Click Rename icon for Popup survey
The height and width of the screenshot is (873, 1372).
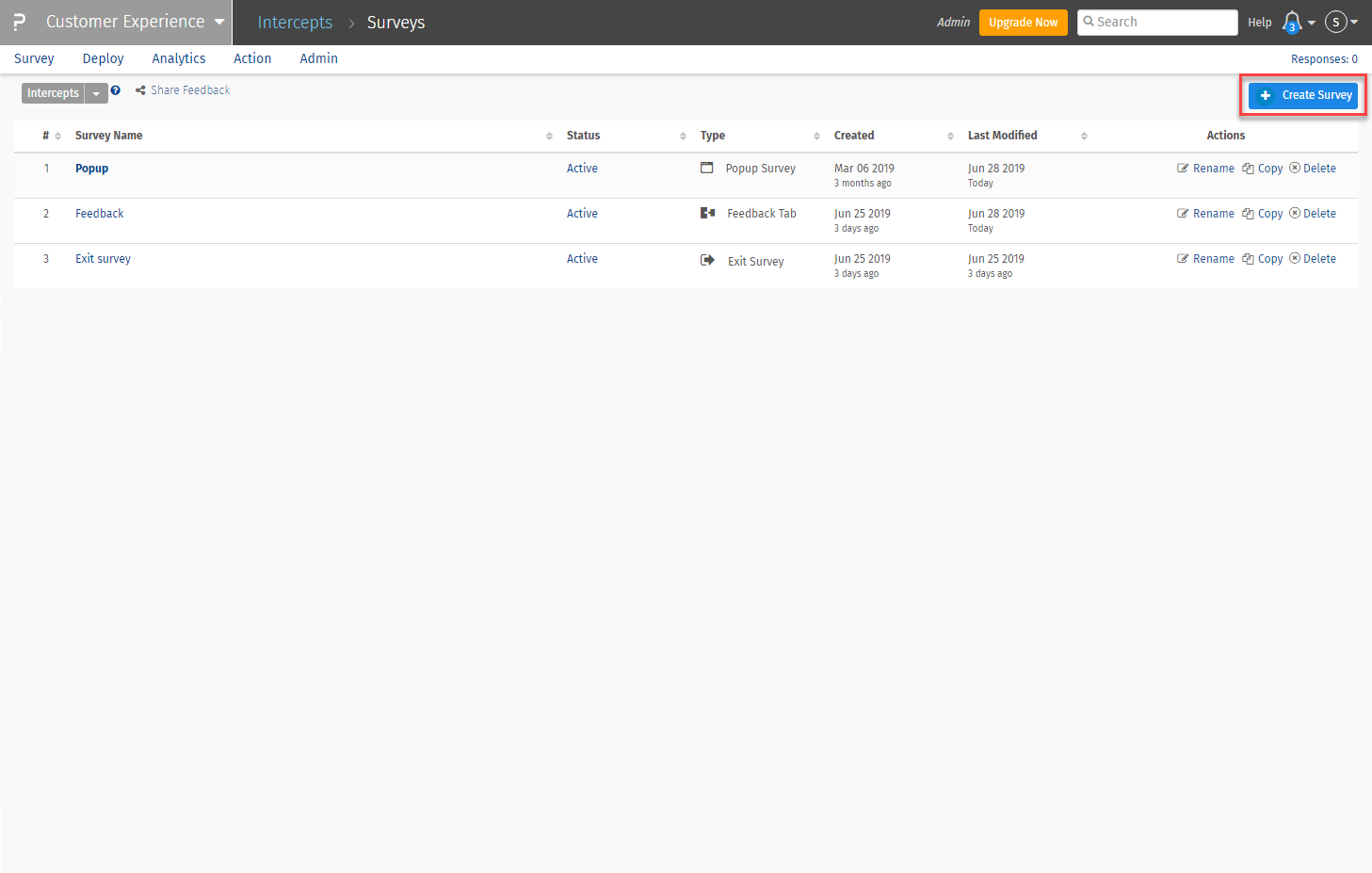point(1183,169)
